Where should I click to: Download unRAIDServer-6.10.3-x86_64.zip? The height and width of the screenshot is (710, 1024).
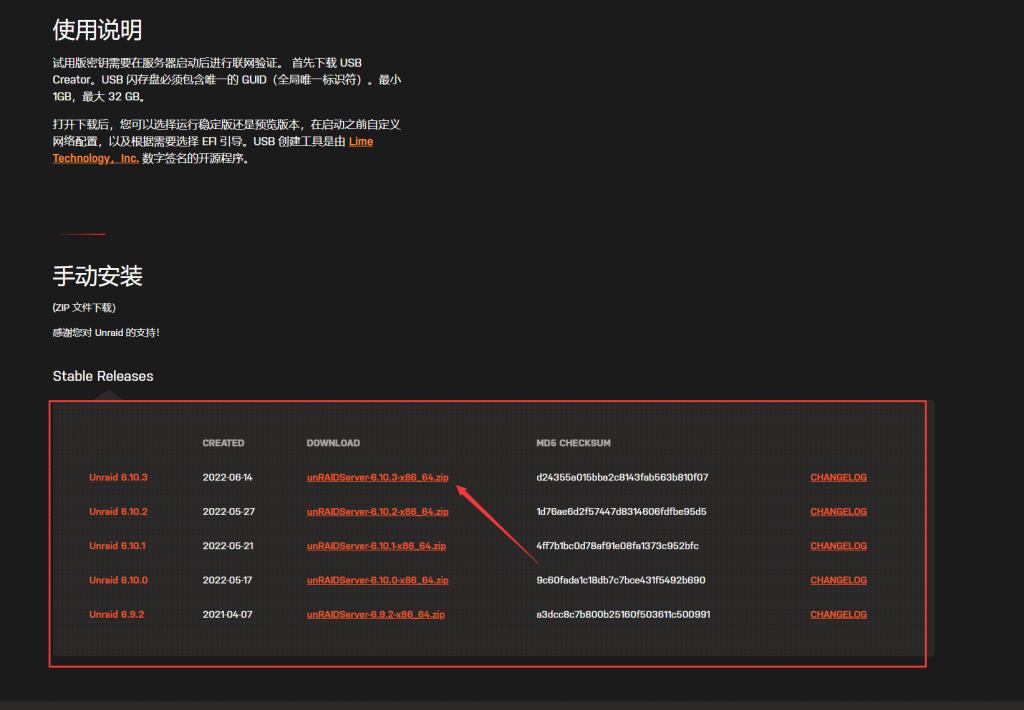377,477
